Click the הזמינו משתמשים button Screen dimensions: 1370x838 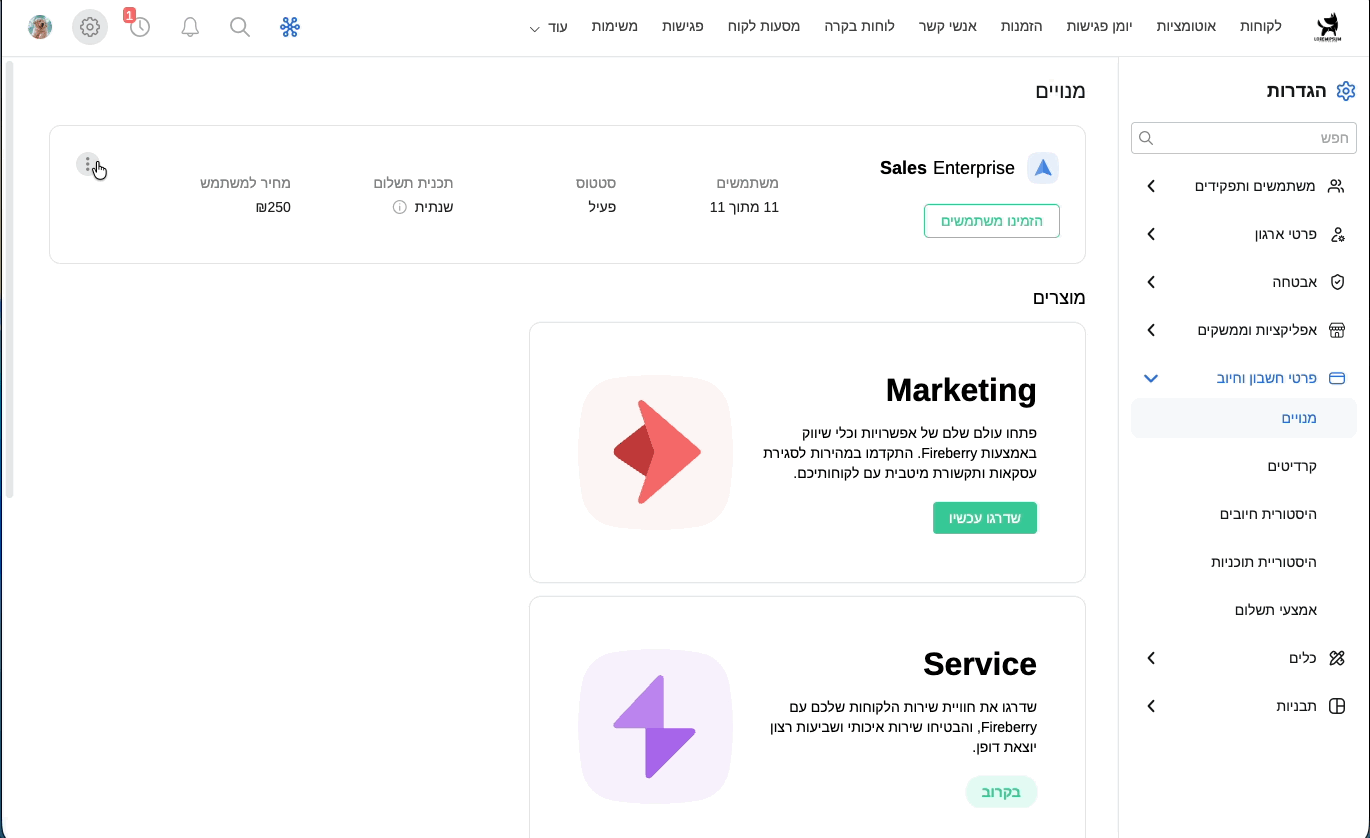point(991,221)
